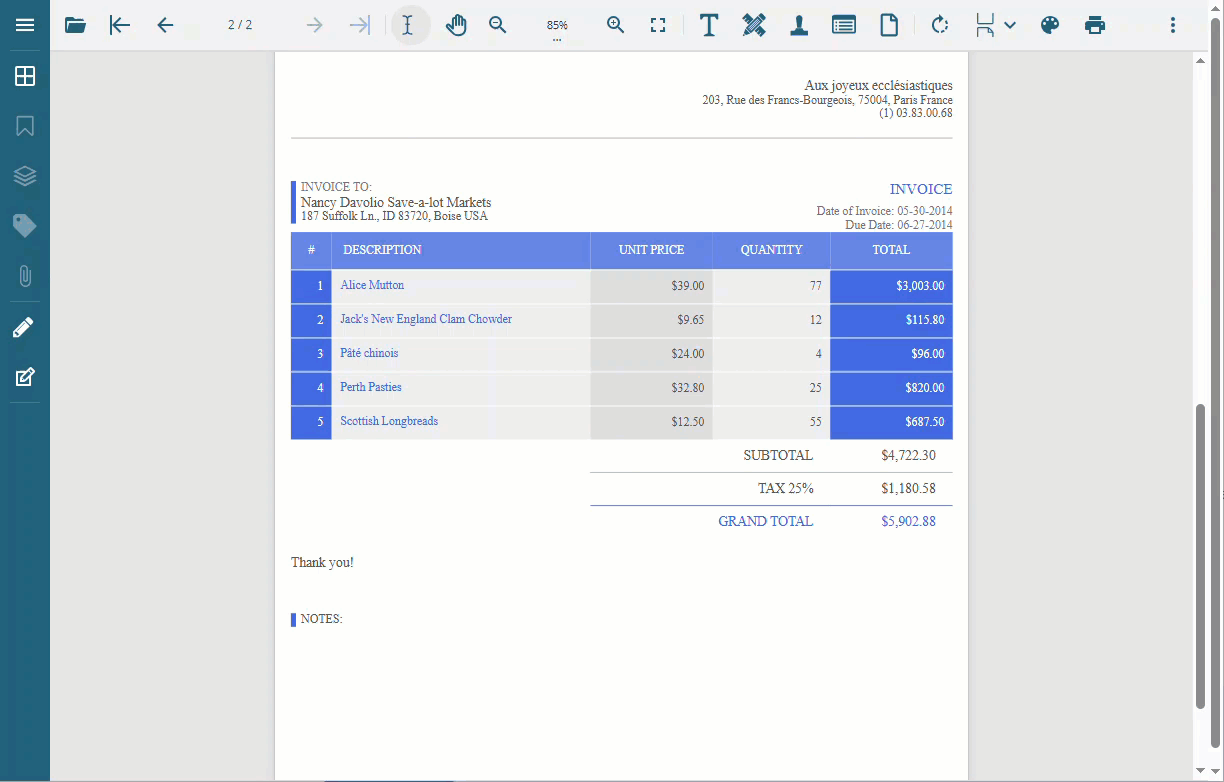Click the vertical scrollbar thumb
Screen dimensions: 1224x782
(x=1201, y=555)
